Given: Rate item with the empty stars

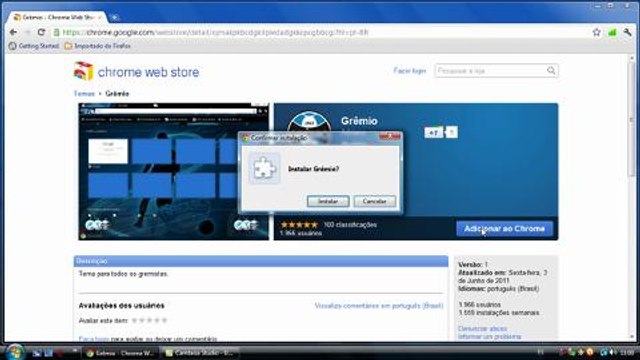Looking at the screenshot, I should [x=149, y=320].
